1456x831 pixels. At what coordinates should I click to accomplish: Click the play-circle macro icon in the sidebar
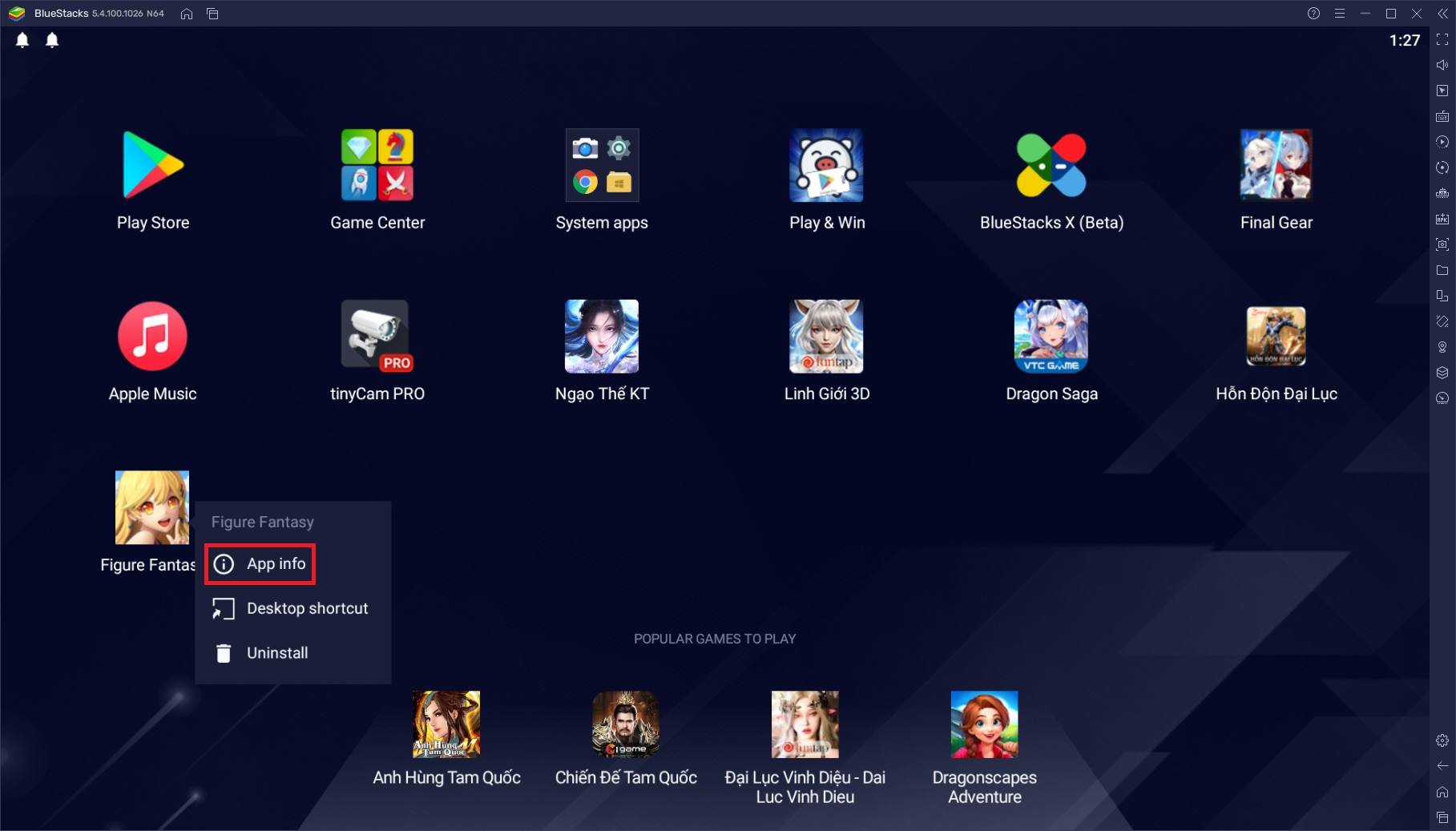1442,142
